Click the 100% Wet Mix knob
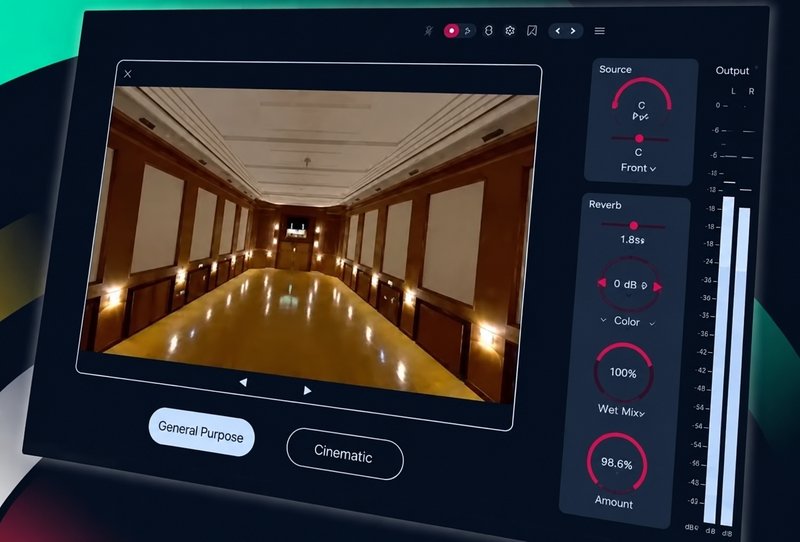800x542 pixels. pyautogui.click(x=623, y=373)
